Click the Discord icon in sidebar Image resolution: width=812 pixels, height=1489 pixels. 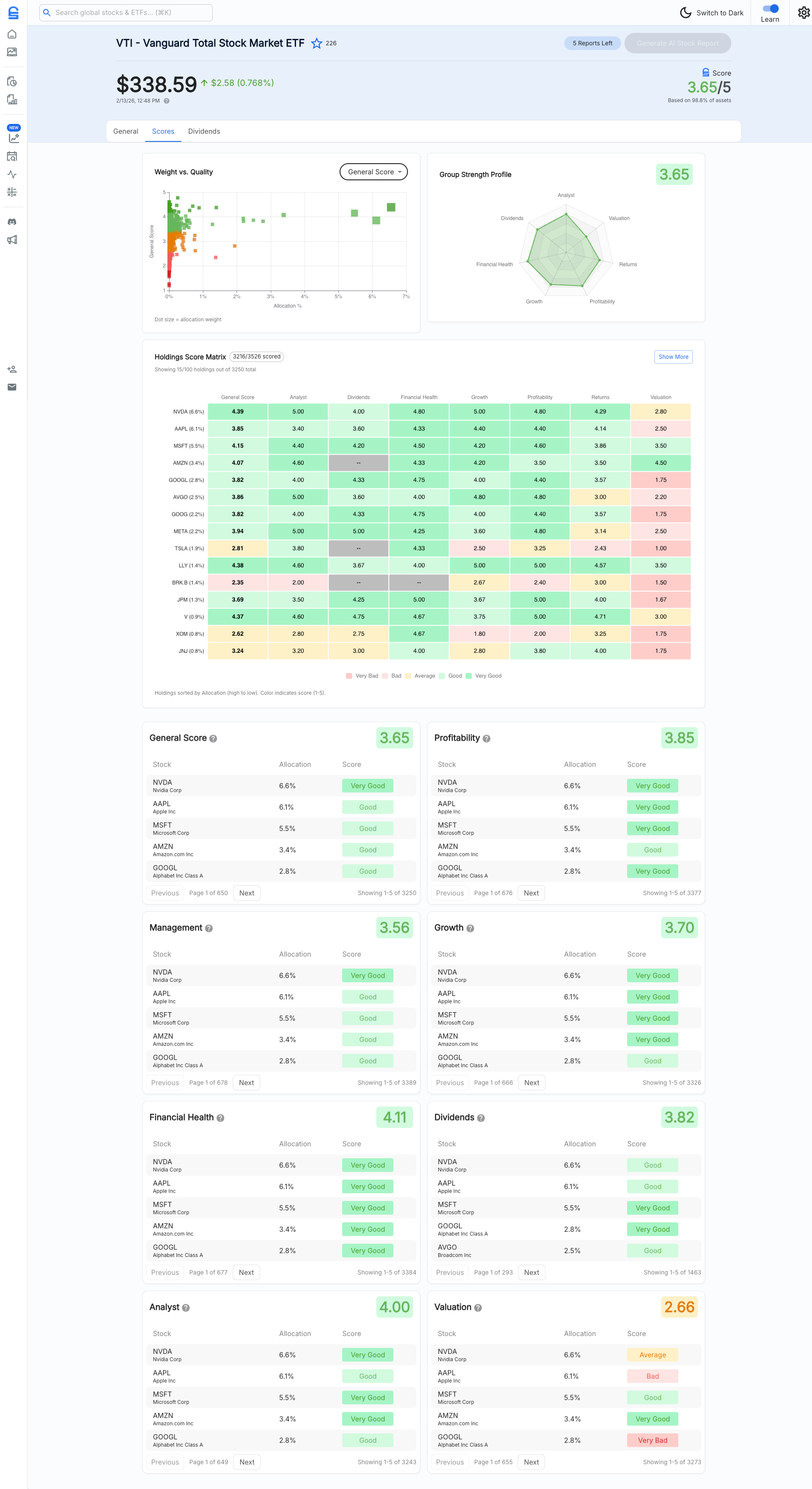12,222
